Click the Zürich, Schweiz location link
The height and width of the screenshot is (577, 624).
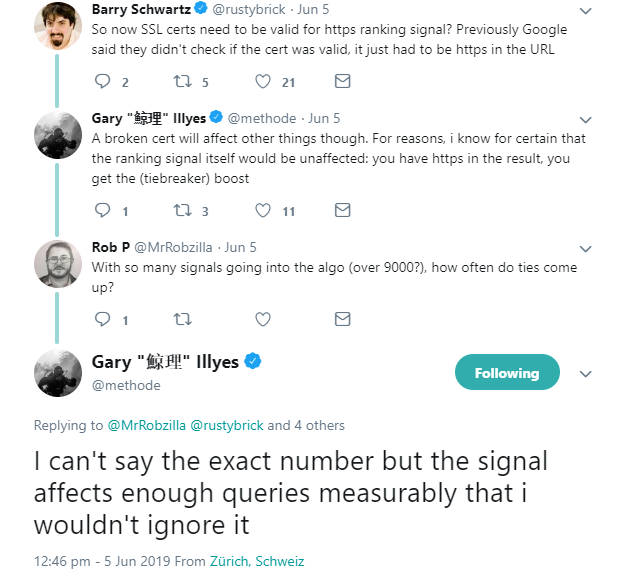click(x=257, y=561)
